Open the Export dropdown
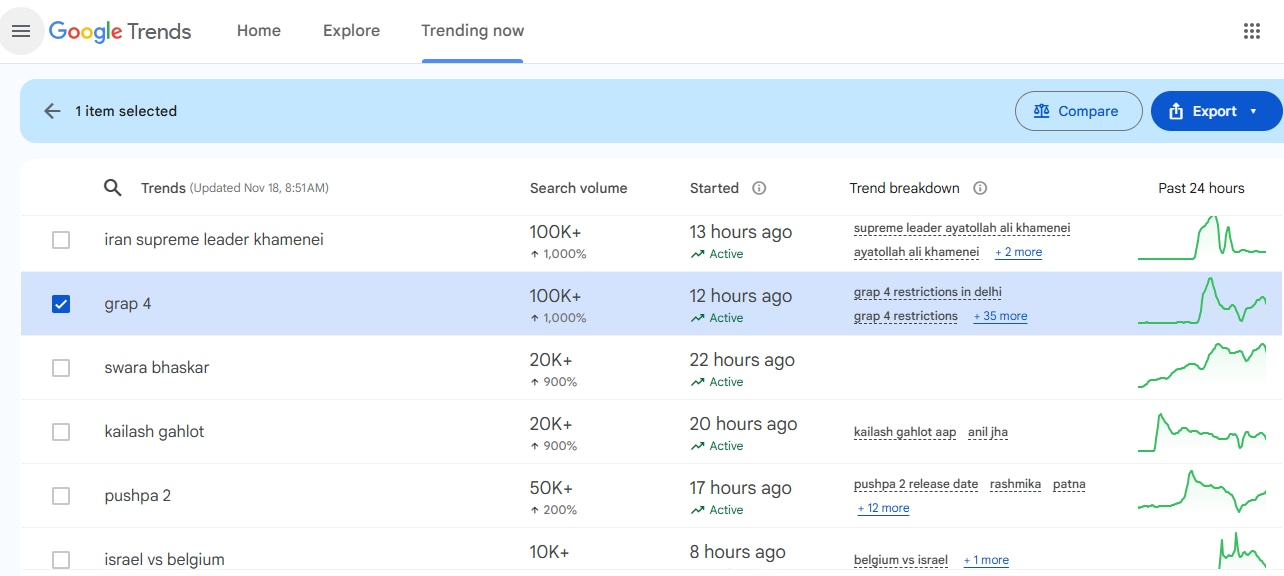This screenshot has width=1284, height=576. coord(1216,111)
